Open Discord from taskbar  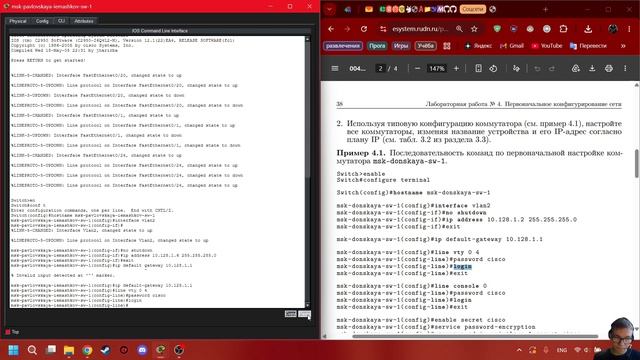pyautogui.click(x=142, y=350)
